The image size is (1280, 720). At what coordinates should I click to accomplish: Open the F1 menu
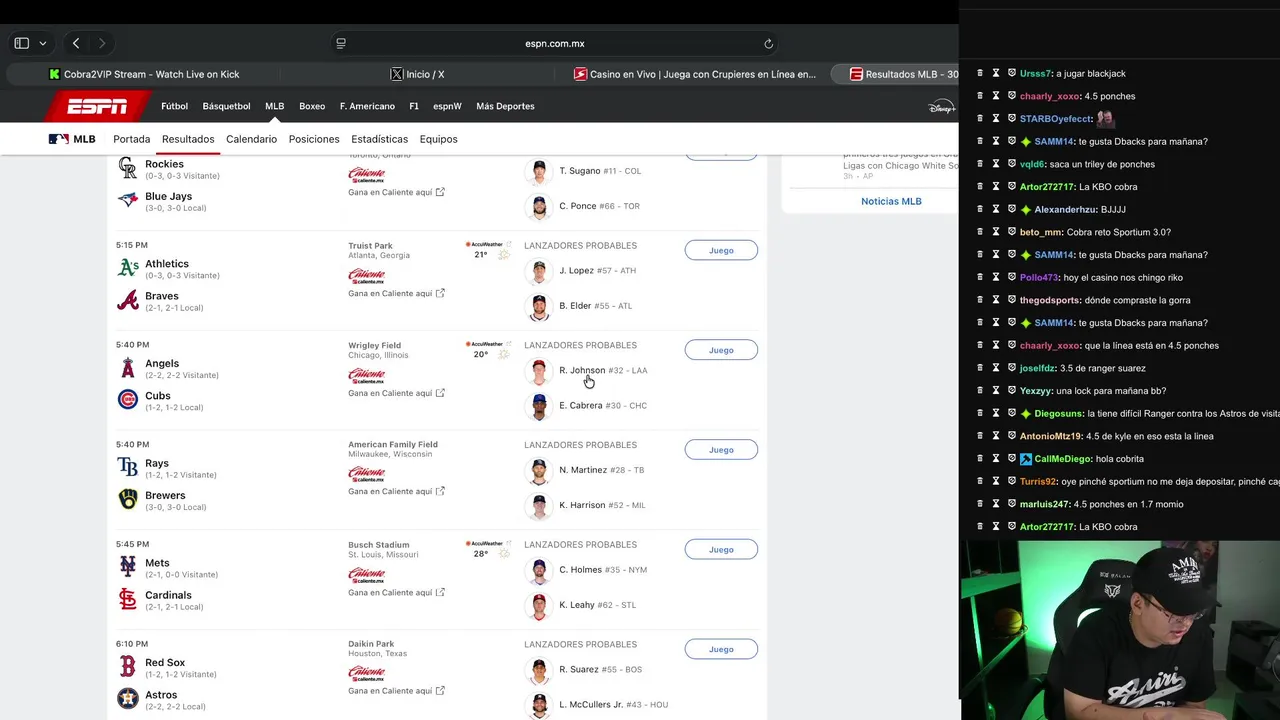tap(414, 106)
